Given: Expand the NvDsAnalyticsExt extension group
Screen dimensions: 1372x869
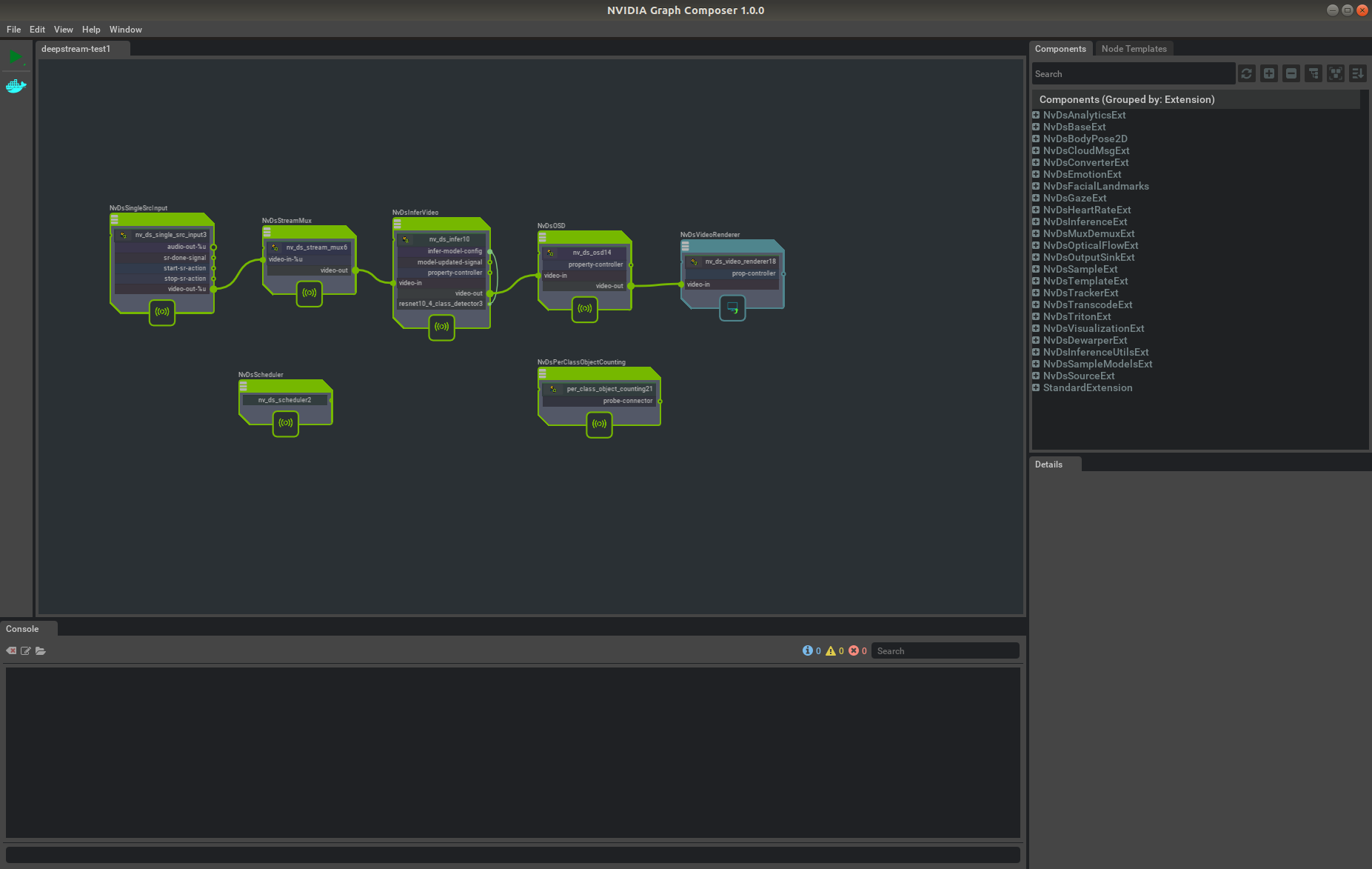Looking at the screenshot, I should pos(1036,115).
